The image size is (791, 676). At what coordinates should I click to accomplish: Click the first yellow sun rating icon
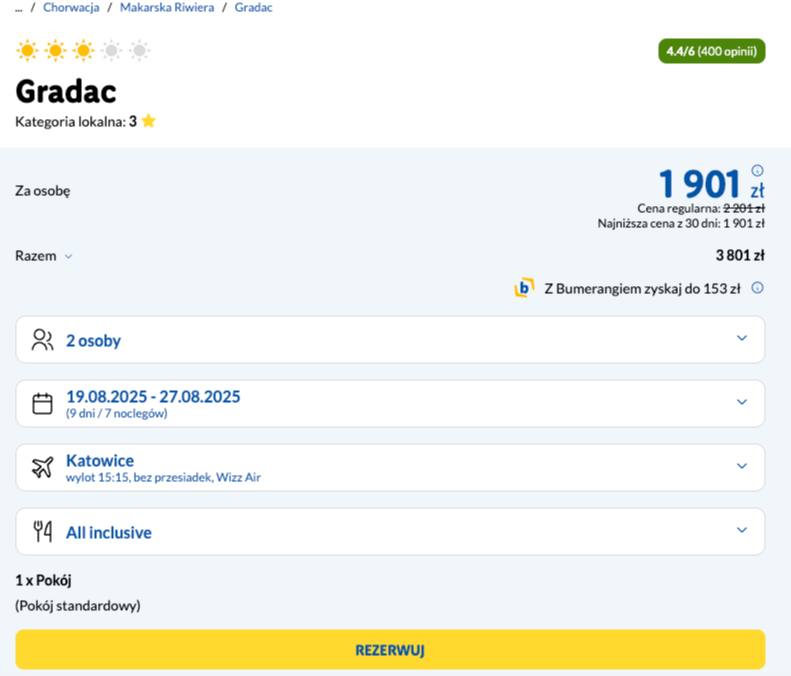pos(27,50)
